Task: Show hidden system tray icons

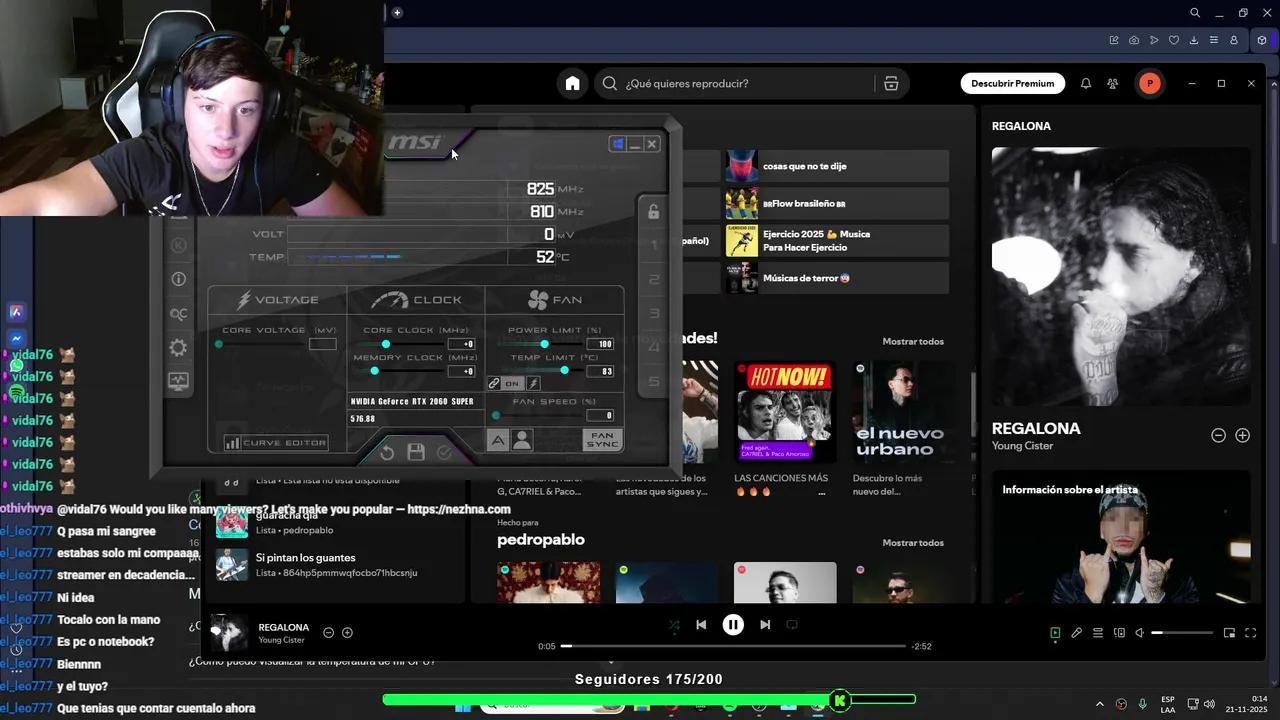Action: (x=1100, y=704)
